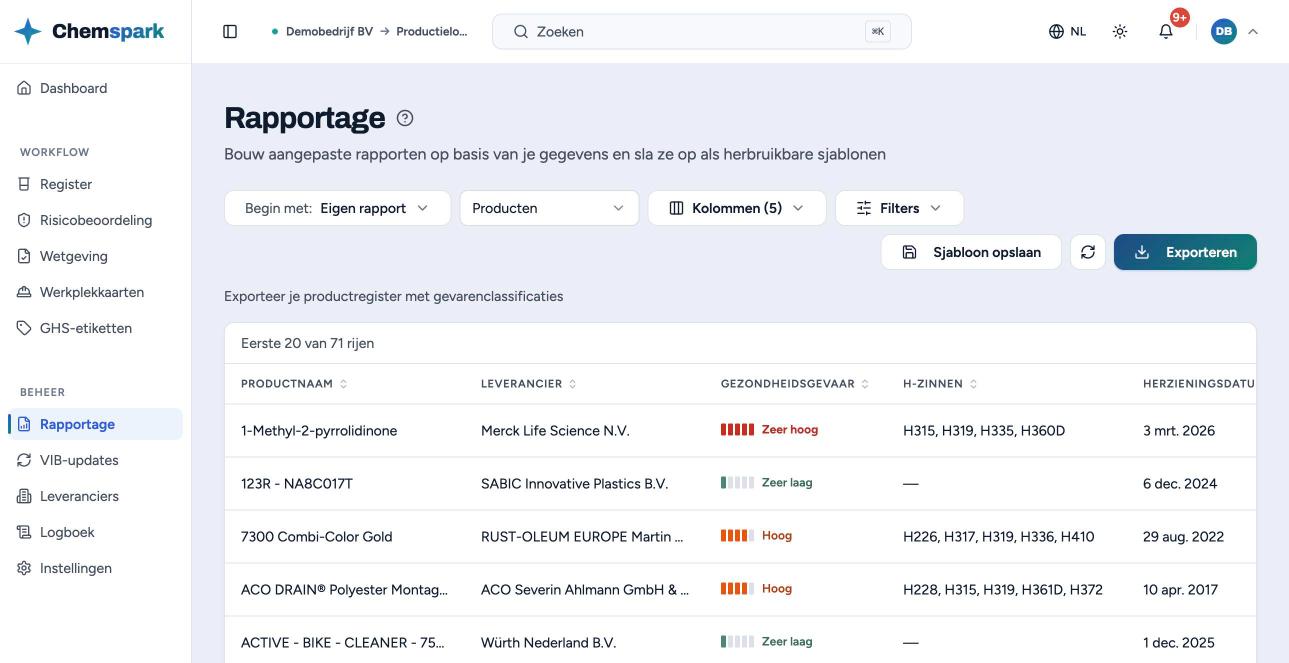This screenshot has width=1289, height=663.
Task: Click the VIB-updates sync icon
Action: point(25,460)
